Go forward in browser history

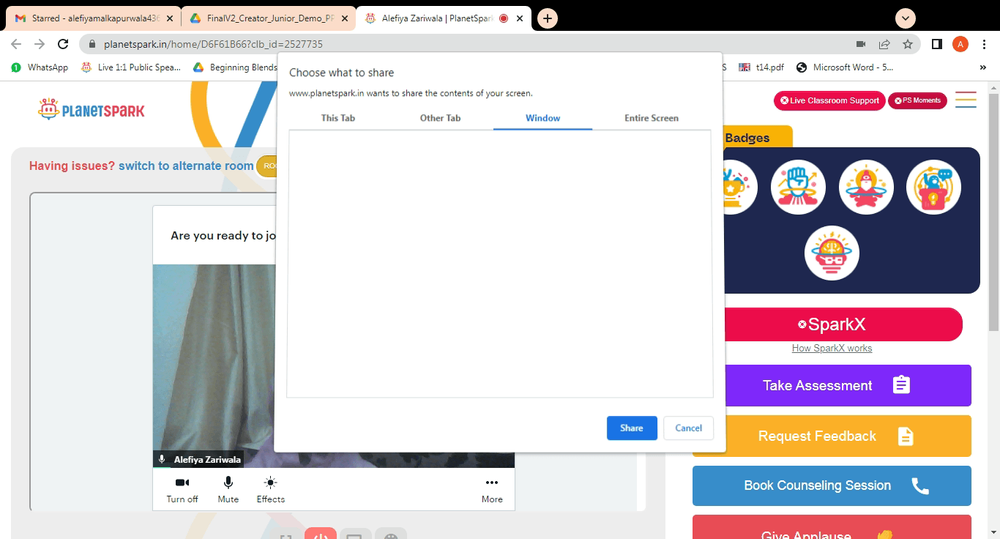pyautogui.click(x=40, y=44)
